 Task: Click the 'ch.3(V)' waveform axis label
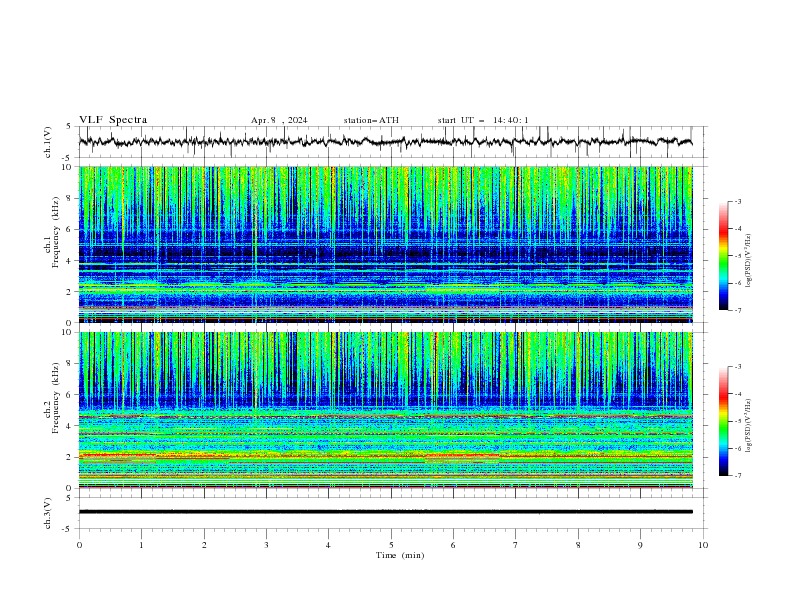pyautogui.click(x=48, y=513)
